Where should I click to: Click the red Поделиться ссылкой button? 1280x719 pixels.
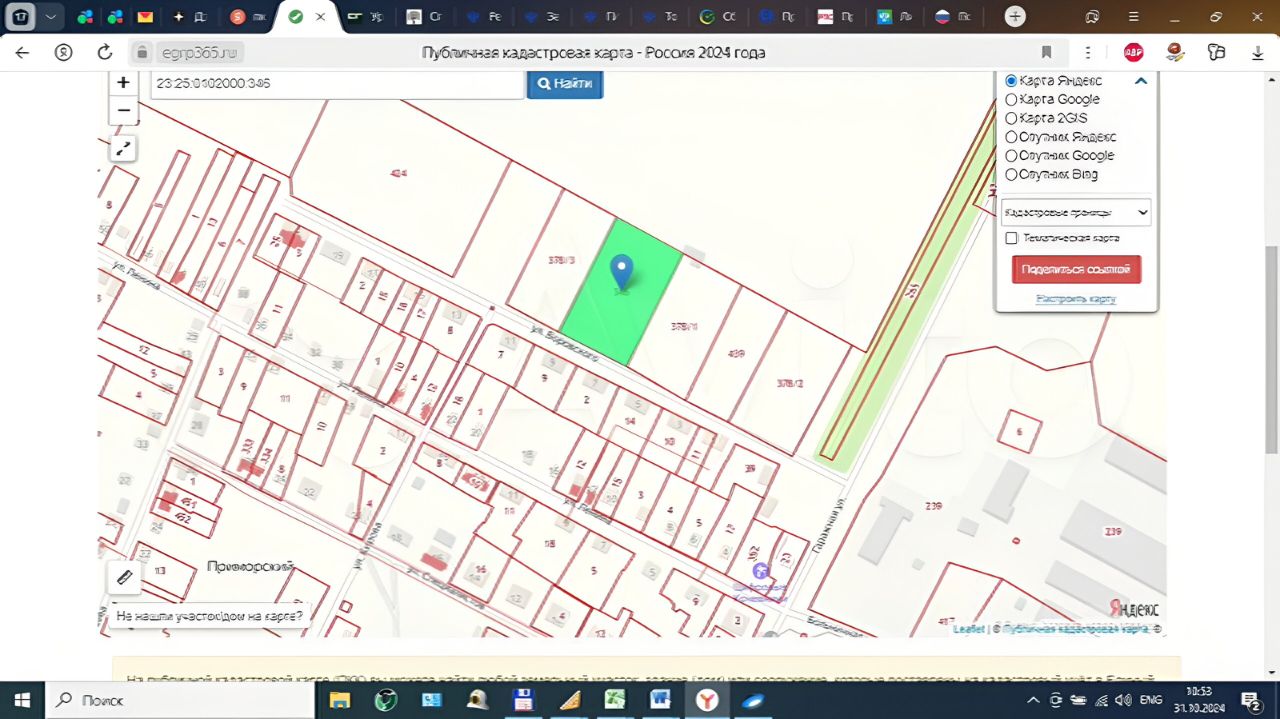pyautogui.click(x=1076, y=270)
